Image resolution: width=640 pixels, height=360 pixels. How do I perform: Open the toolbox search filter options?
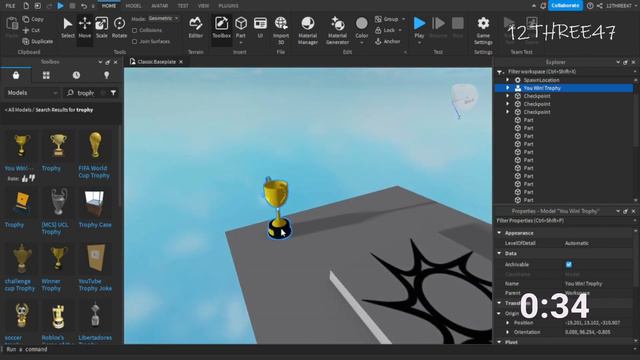pyautogui.click(x=113, y=93)
